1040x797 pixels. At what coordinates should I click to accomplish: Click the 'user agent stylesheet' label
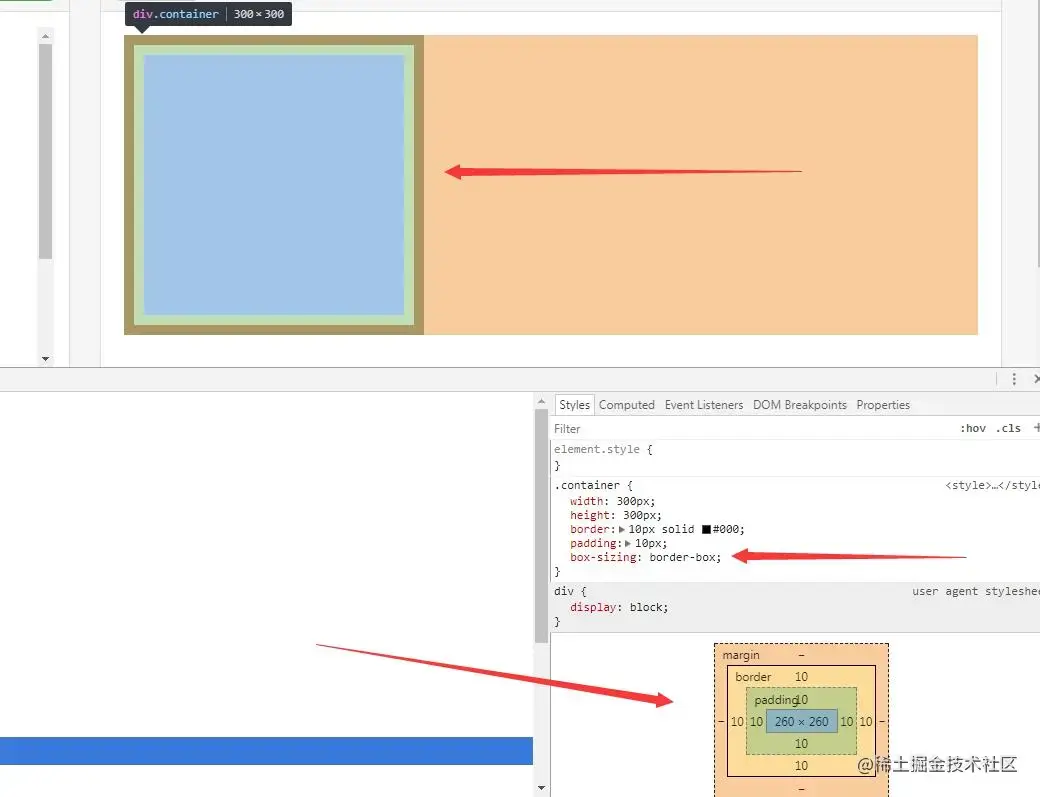(976, 591)
